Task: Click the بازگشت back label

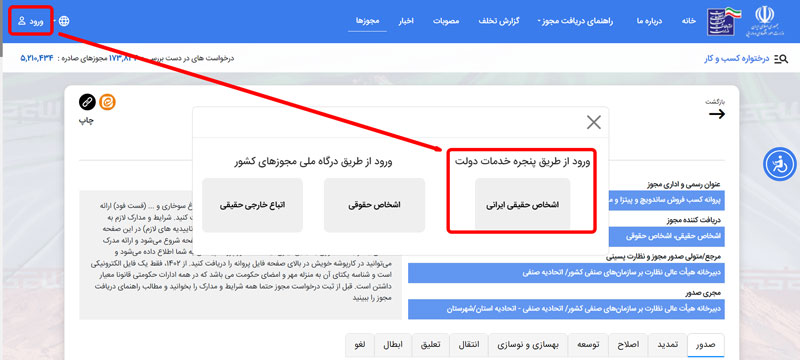Action: tap(715, 101)
